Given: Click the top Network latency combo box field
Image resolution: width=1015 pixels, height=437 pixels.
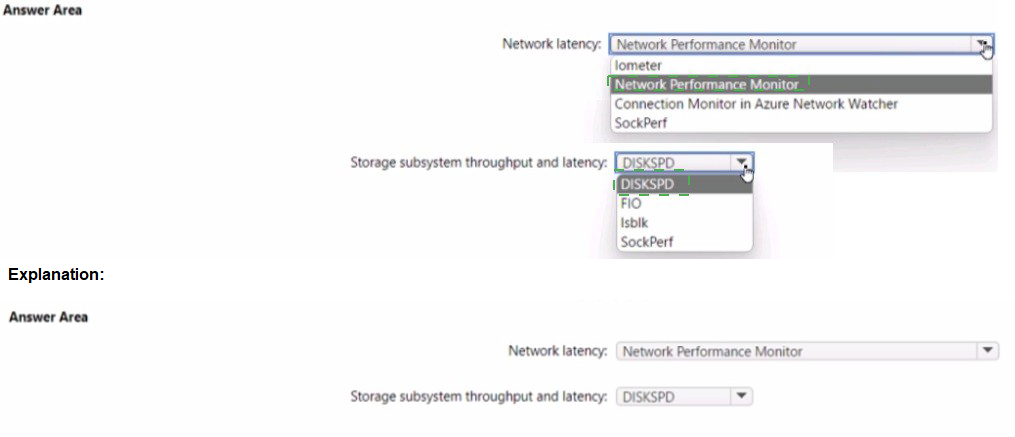Looking at the screenshot, I should tap(790, 45).
